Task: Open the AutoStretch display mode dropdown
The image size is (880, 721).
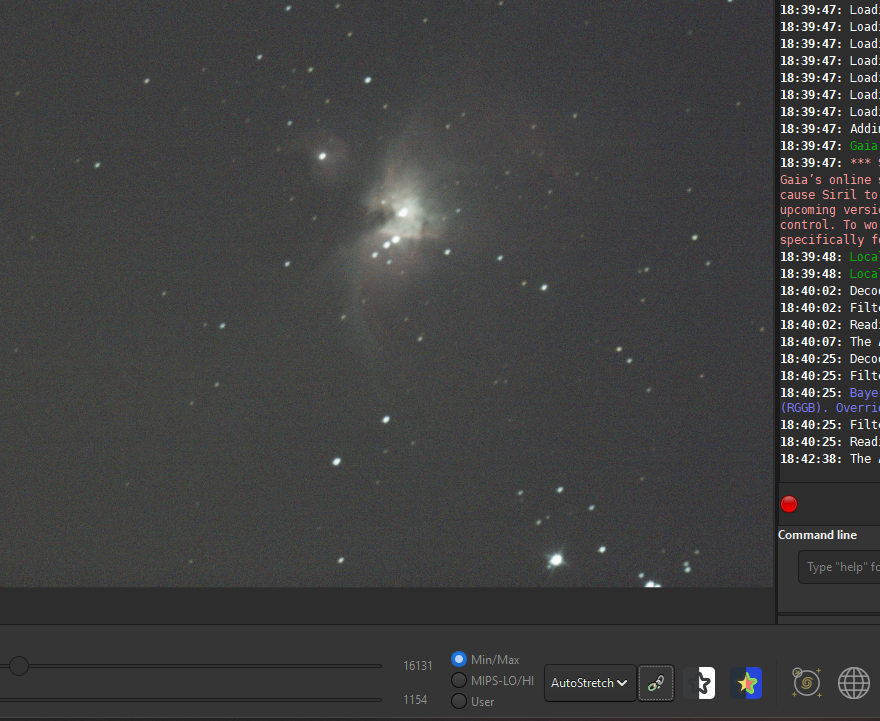Action: click(x=589, y=683)
